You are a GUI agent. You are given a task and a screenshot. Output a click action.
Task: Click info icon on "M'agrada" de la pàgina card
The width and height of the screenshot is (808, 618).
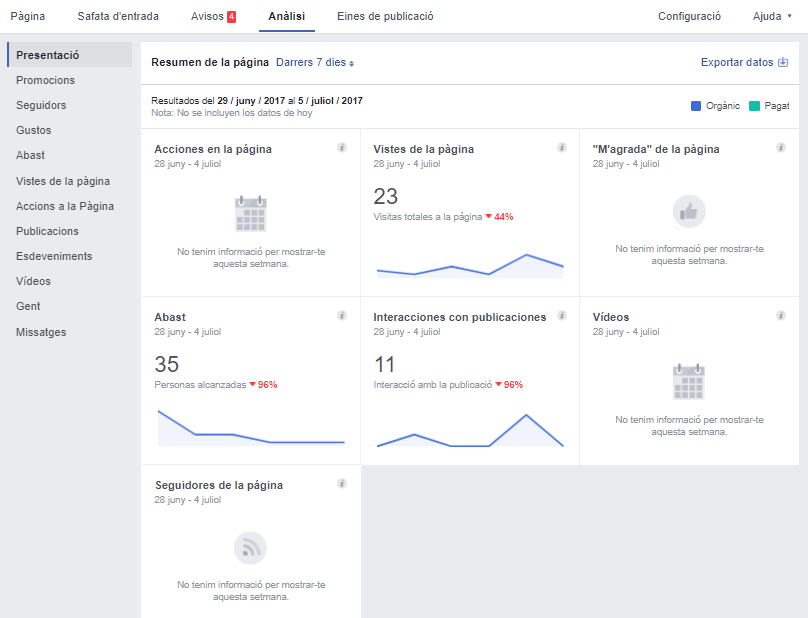[781, 148]
